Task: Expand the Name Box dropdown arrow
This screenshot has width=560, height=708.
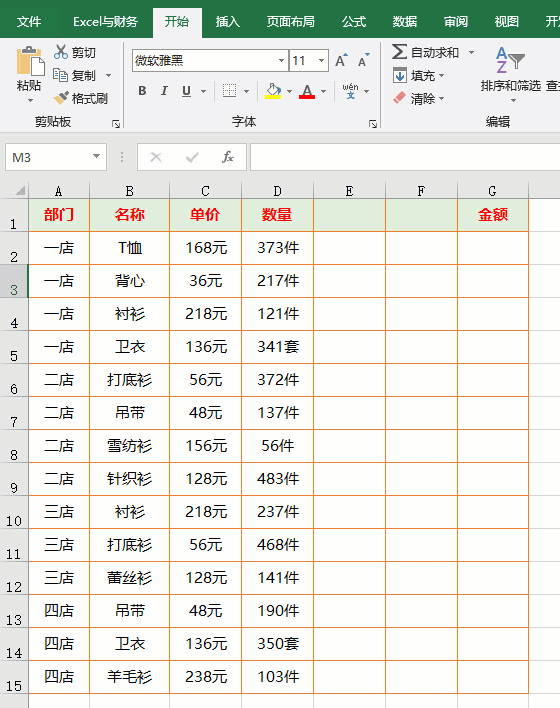Action: coord(96,157)
